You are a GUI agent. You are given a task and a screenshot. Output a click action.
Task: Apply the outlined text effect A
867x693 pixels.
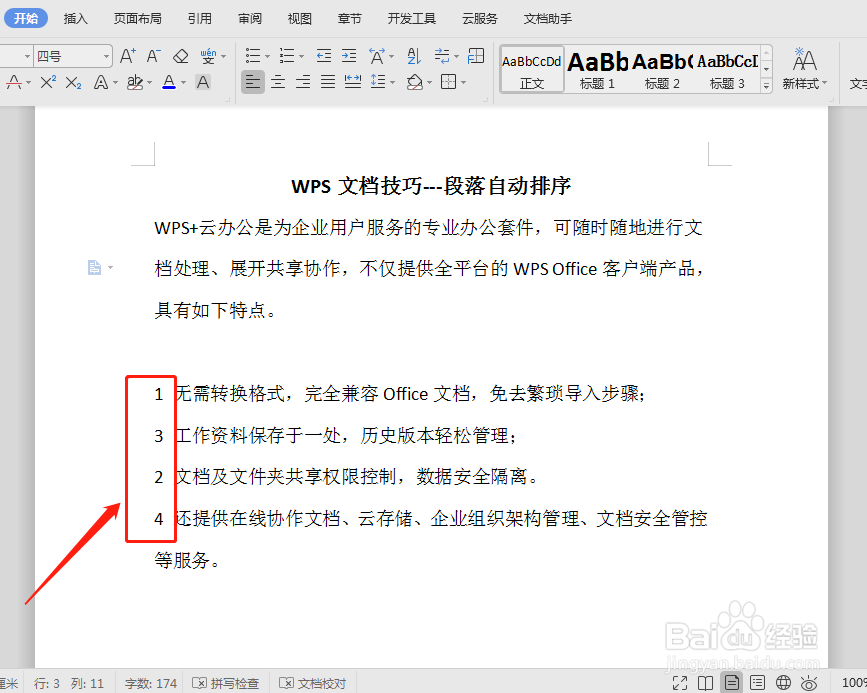click(x=101, y=82)
